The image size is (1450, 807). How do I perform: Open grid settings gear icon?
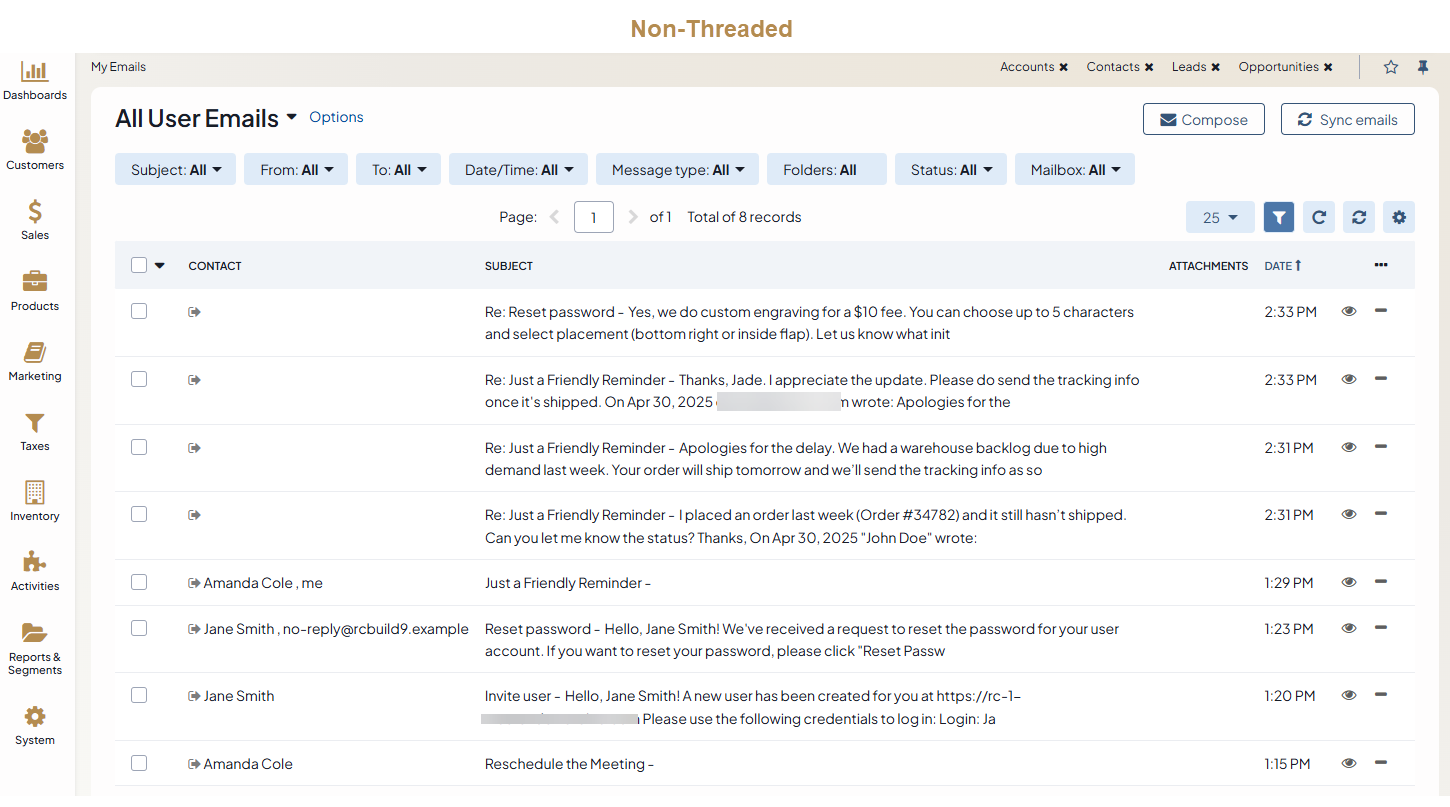[x=1399, y=217]
